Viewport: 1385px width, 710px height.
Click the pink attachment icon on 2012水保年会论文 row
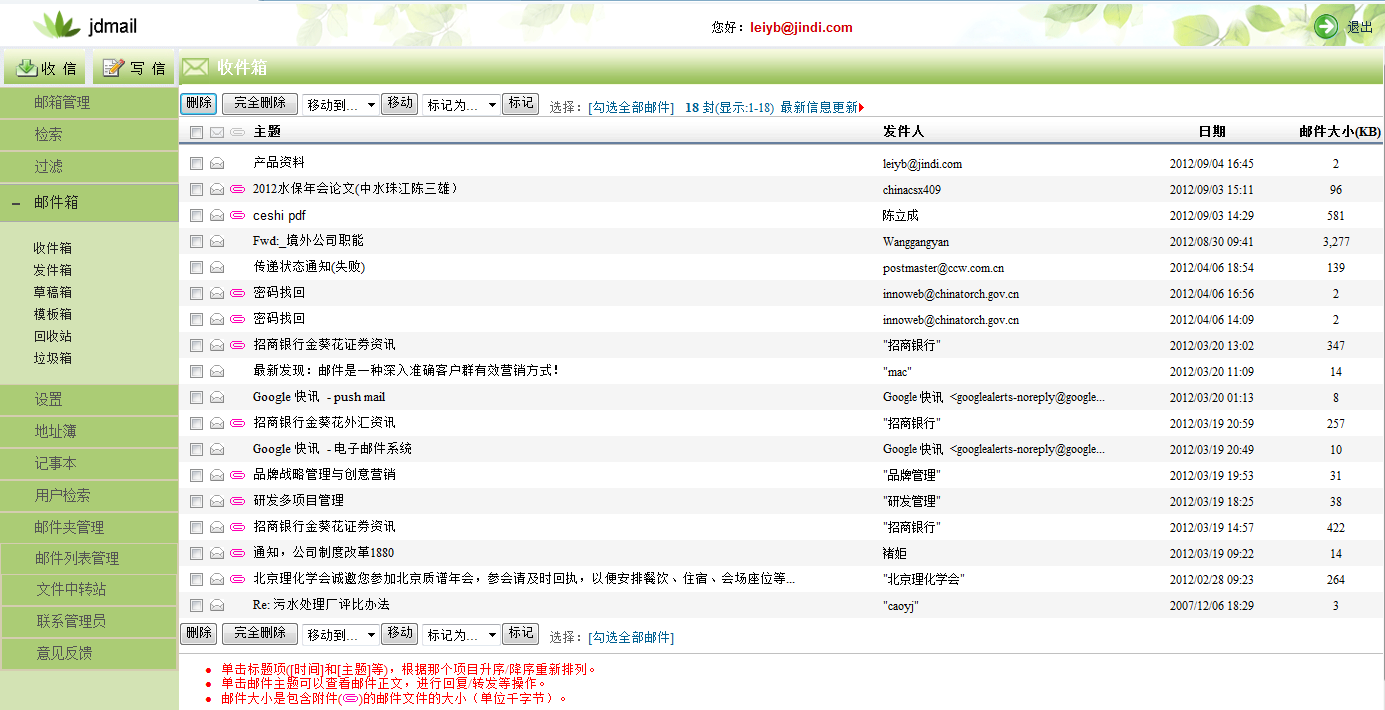click(237, 189)
